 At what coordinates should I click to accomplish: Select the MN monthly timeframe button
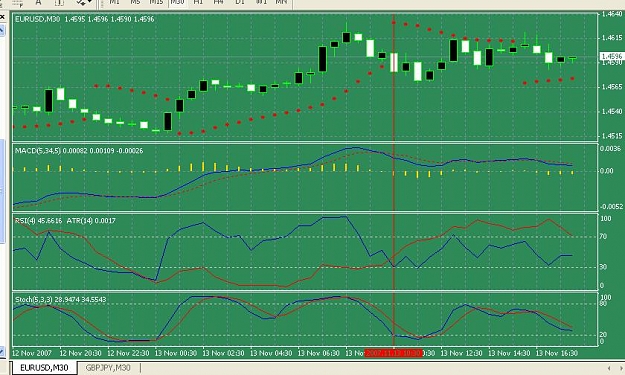click(x=281, y=2)
